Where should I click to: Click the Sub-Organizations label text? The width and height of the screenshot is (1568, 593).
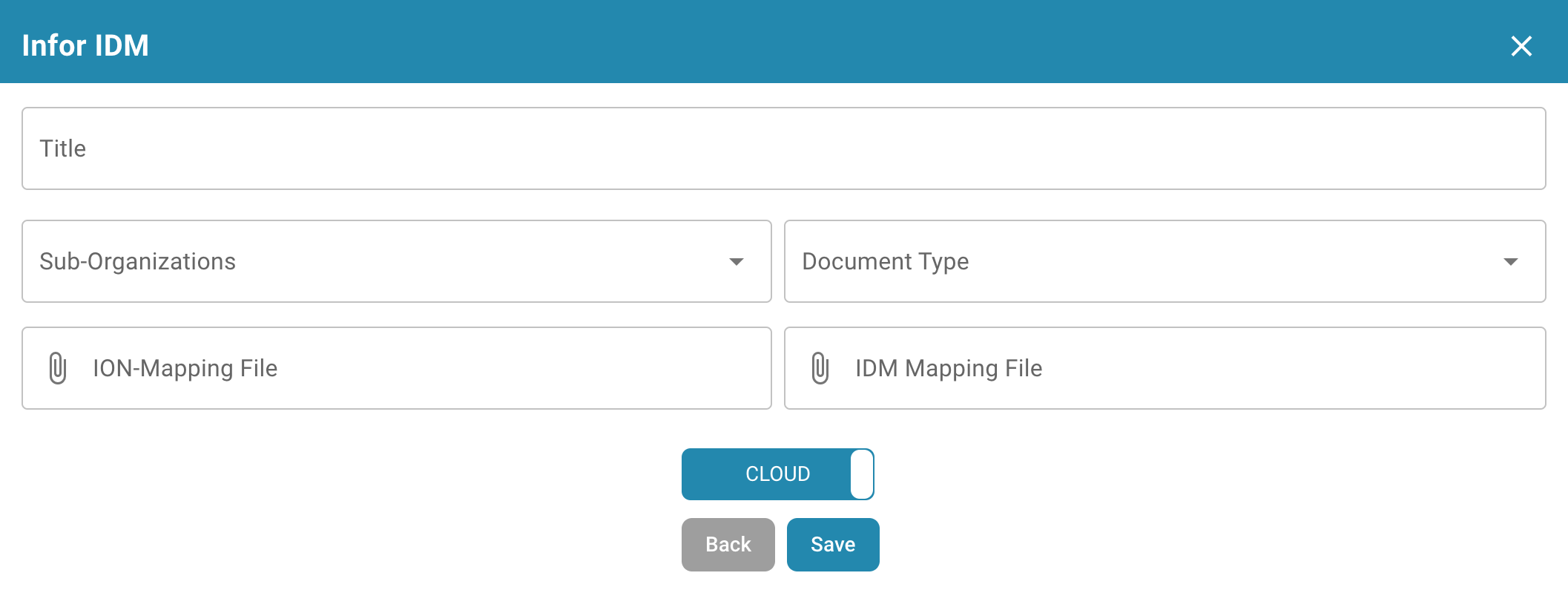(x=137, y=261)
